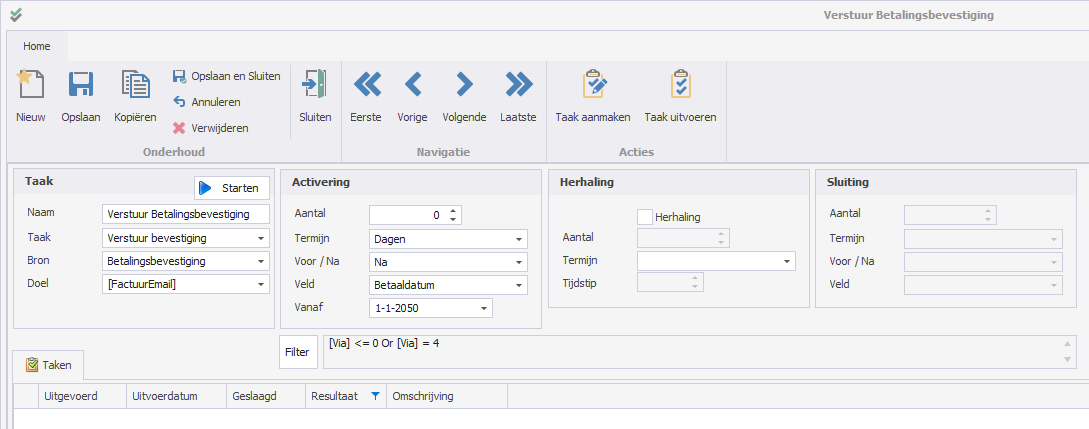Click the Starten button
This screenshot has width=1089, height=429.
(x=231, y=188)
